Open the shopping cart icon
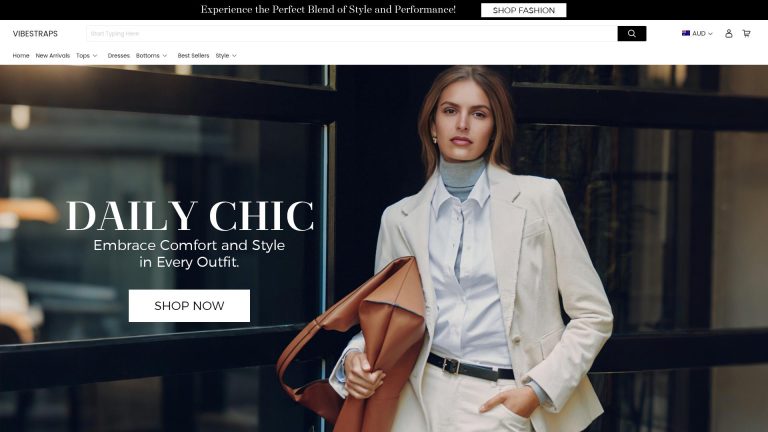The width and height of the screenshot is (768, 432). [x=746, y=33]
